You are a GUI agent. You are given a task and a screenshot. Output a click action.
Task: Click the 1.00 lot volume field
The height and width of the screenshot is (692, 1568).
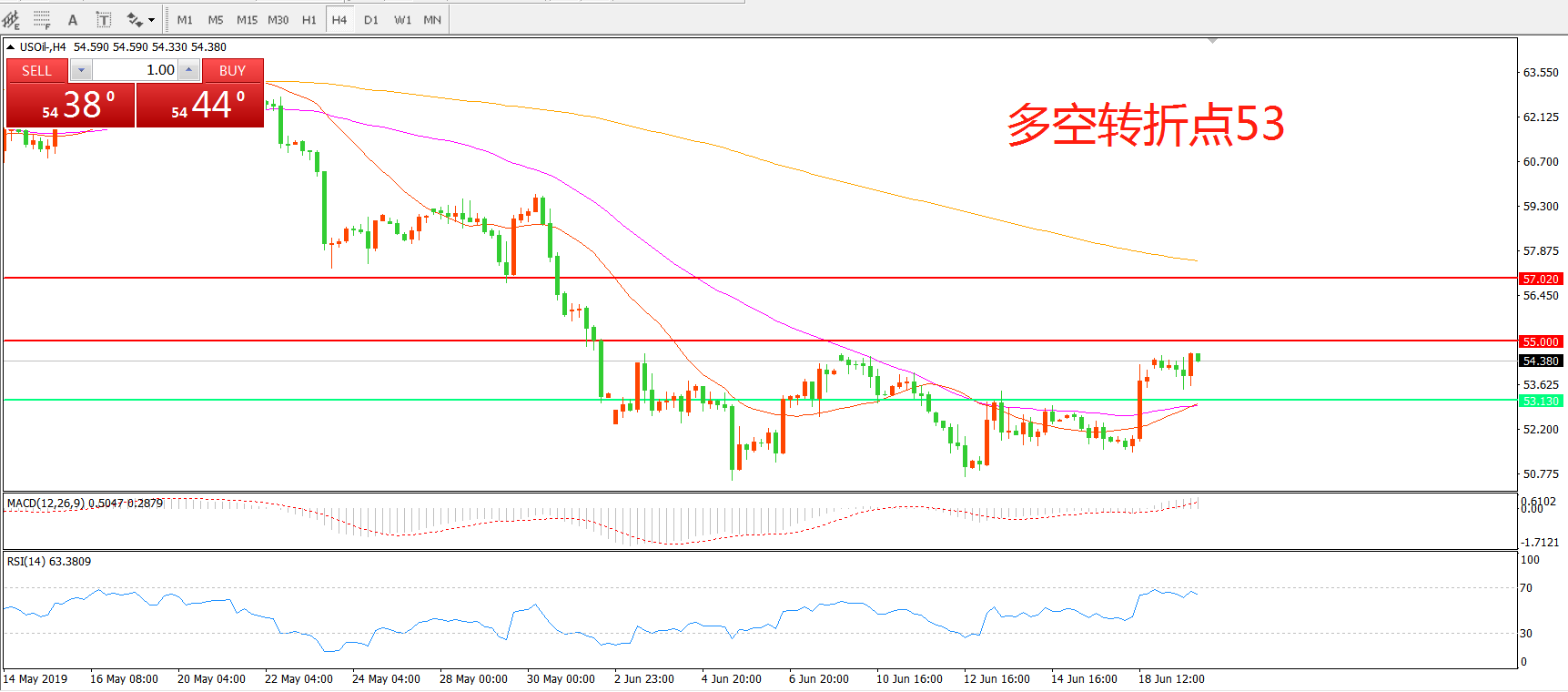click(x=135, y=70)
